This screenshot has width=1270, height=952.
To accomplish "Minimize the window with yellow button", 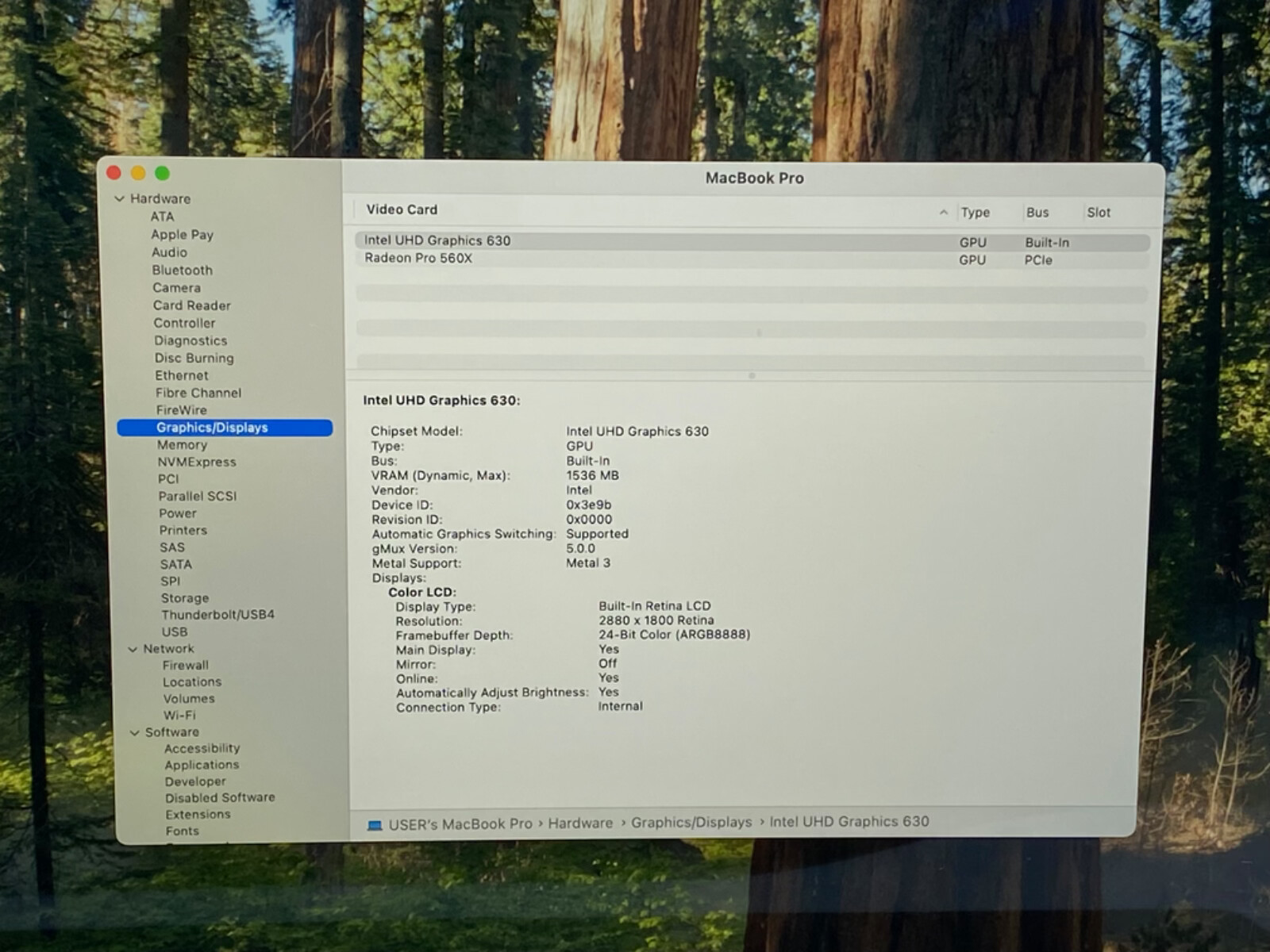I will click(138, 173).
